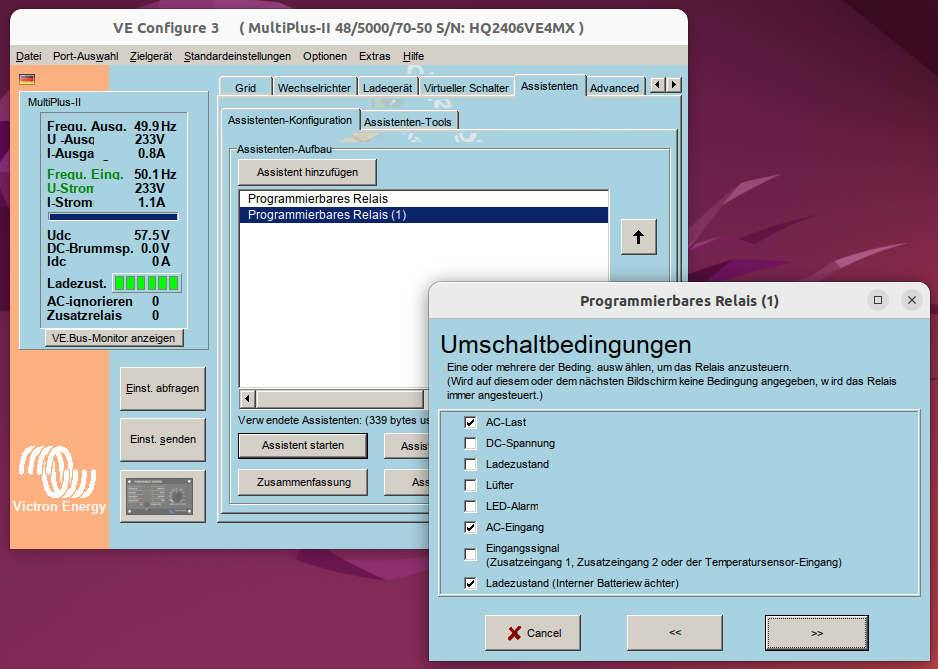Switch to the Virtueller Schalter tab

466,87
